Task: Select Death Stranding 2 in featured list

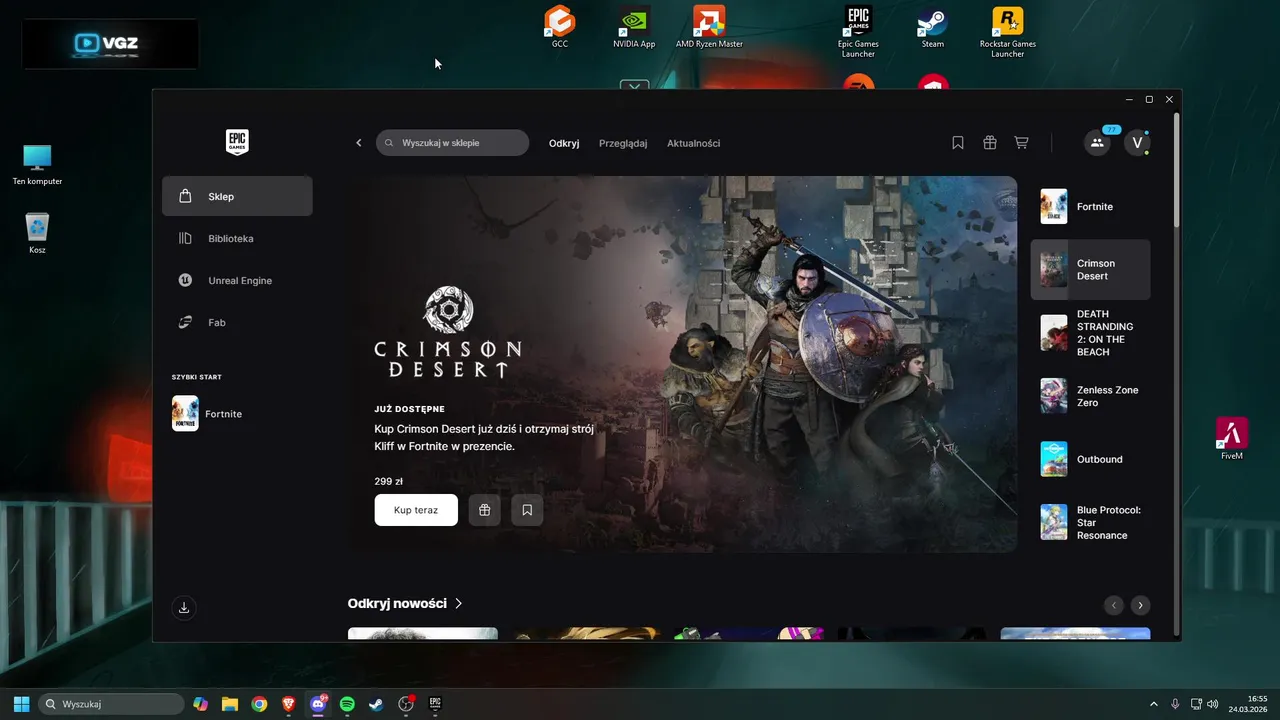Action: pyautogui.click(x=1091, y=333)
